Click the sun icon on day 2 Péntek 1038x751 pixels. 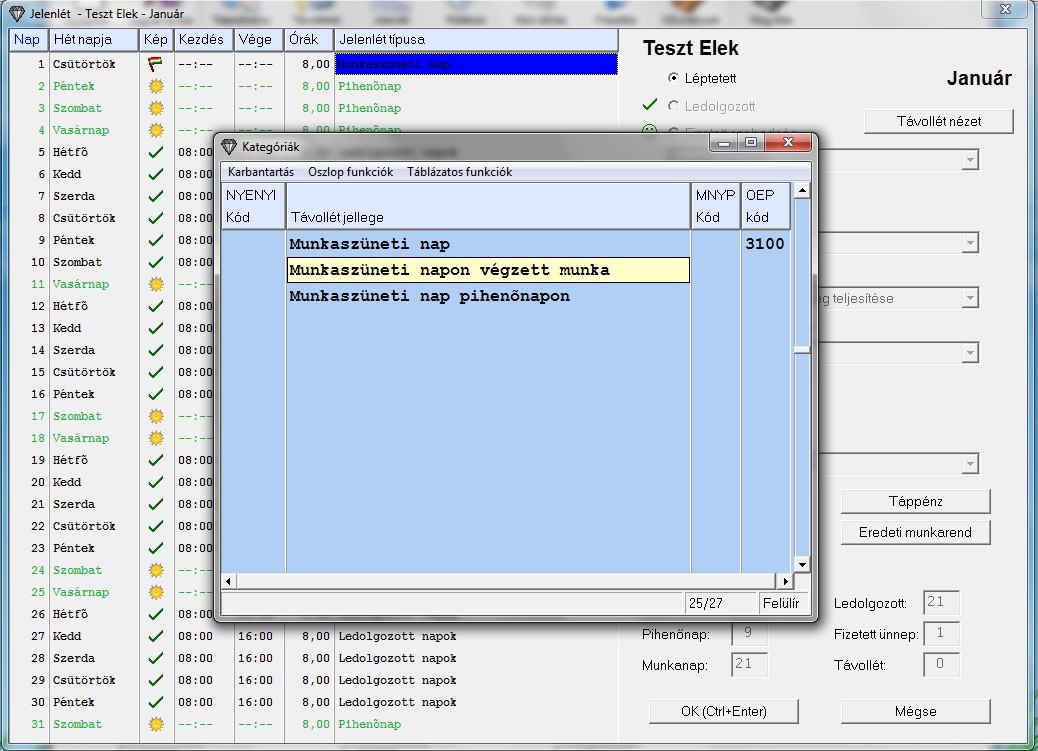coord(155,86)
